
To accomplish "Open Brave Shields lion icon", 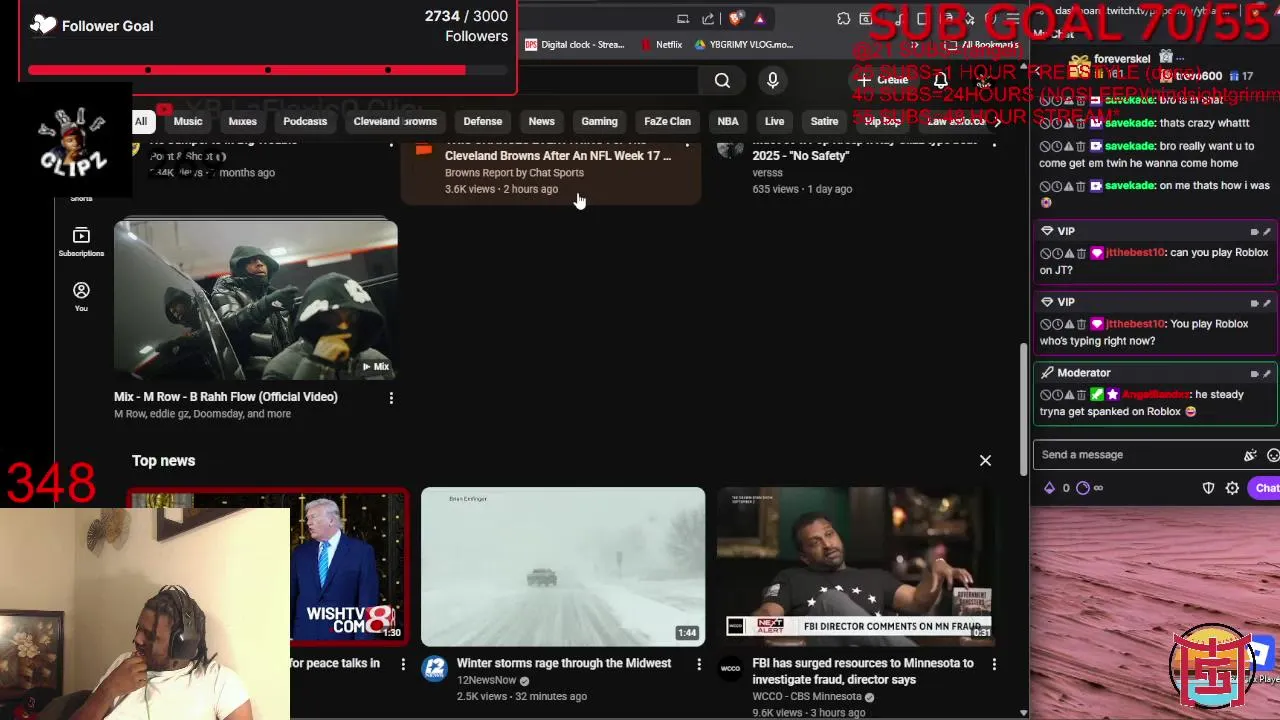I will coord(736,18).
